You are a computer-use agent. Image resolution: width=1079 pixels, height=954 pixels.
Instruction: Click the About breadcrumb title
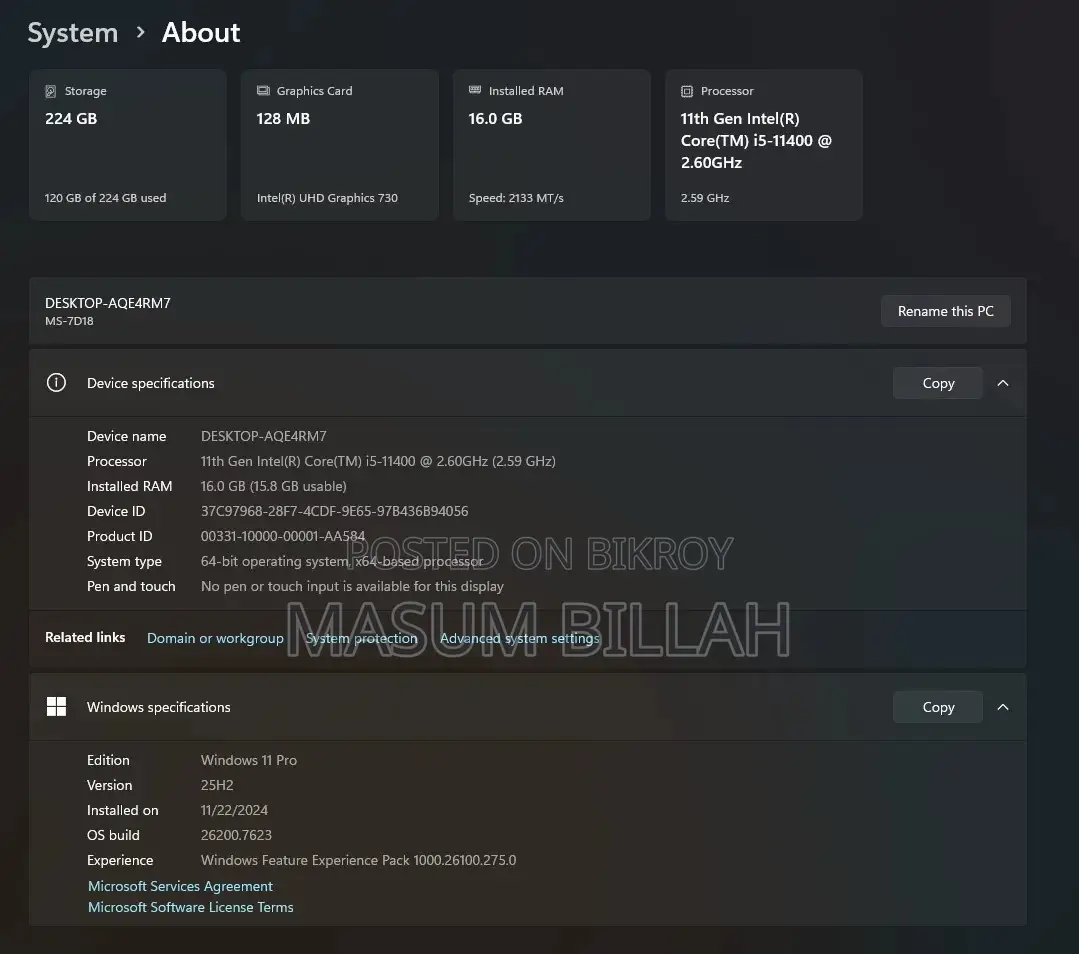click(201, 32)
